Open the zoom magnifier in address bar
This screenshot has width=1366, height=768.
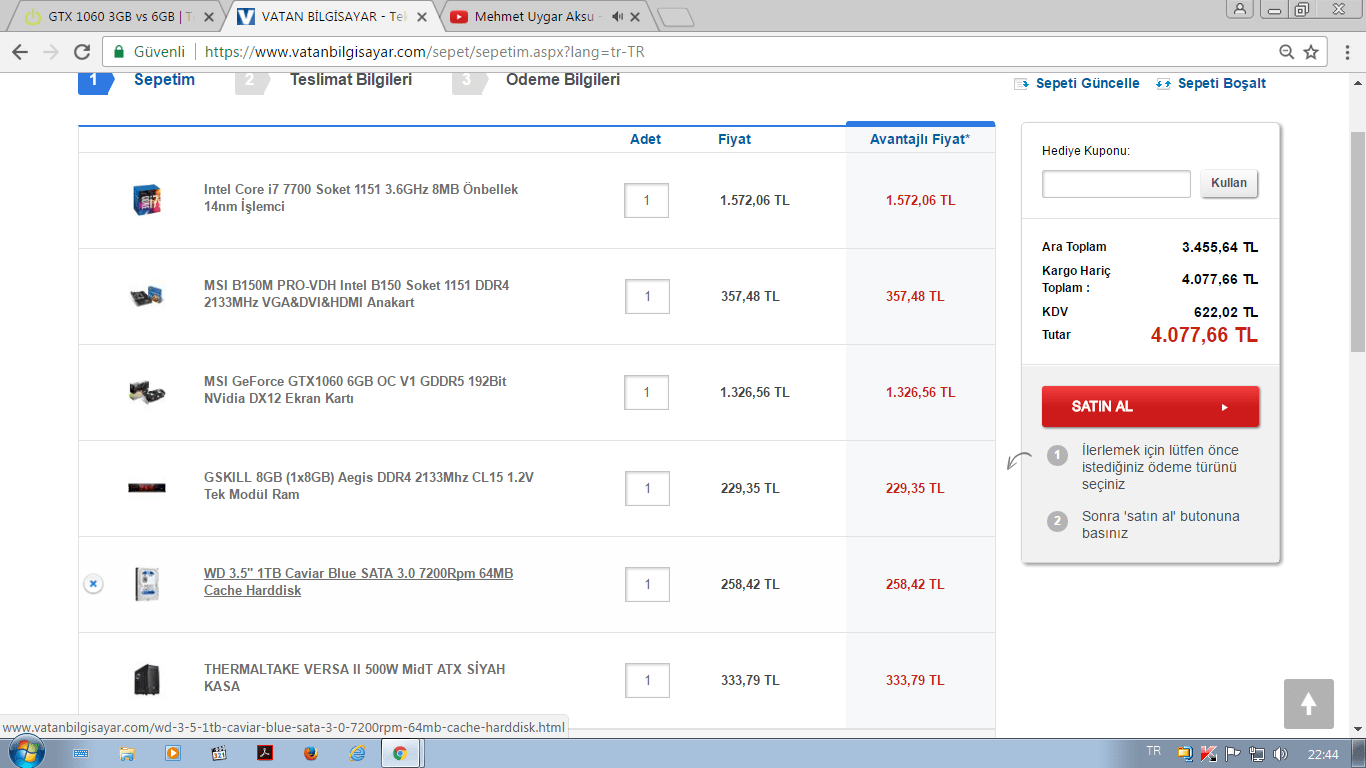click(x=1287, y=52)
